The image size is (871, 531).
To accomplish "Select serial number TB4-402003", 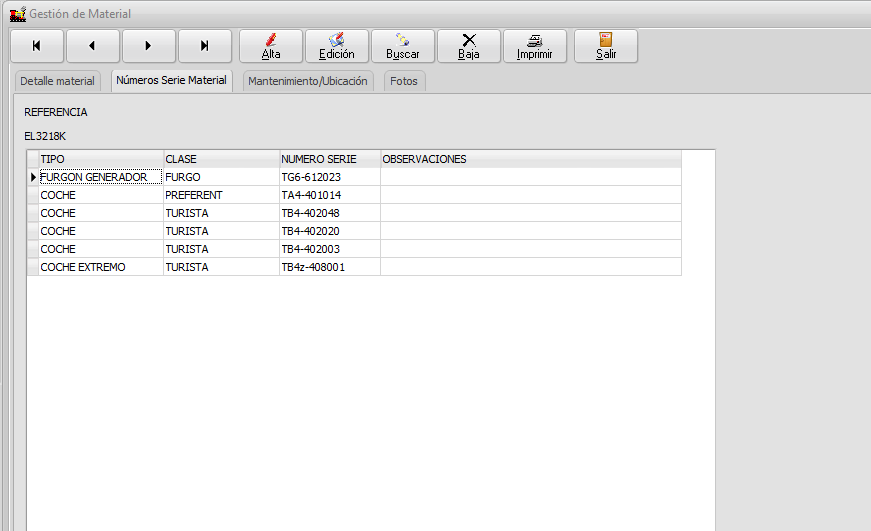I will point(330,249).
